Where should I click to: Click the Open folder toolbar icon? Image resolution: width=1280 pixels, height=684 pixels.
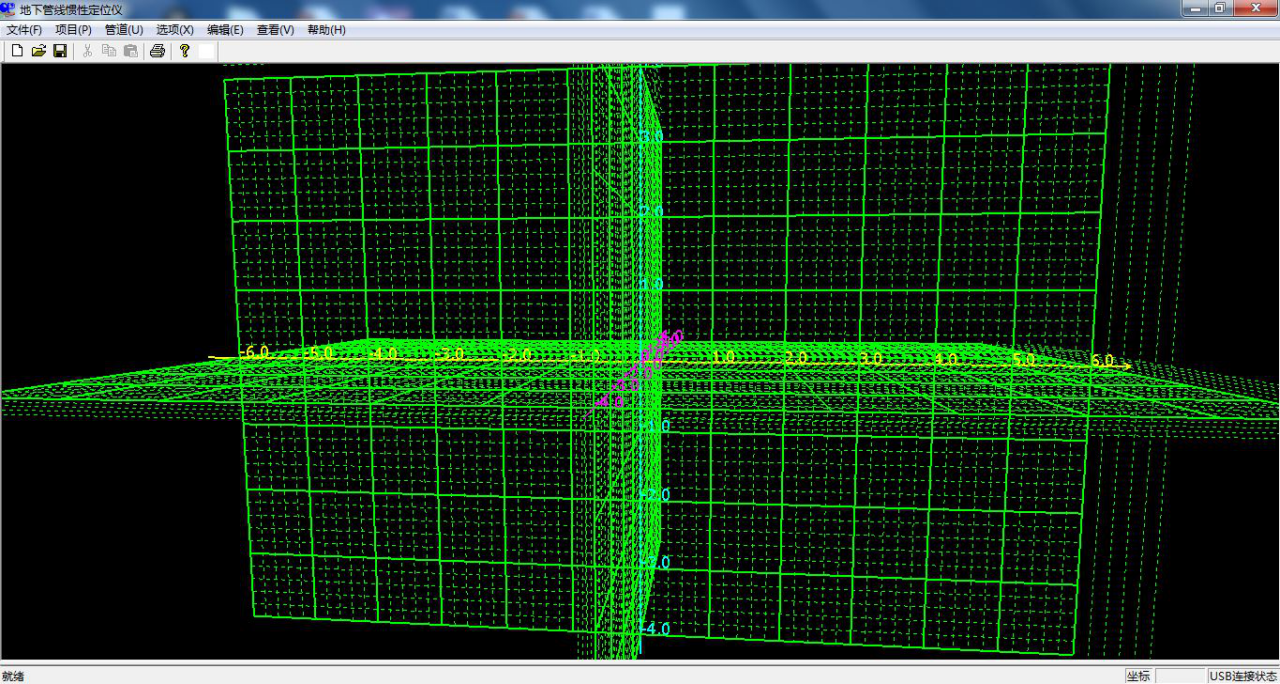click(x=39, y=51)
